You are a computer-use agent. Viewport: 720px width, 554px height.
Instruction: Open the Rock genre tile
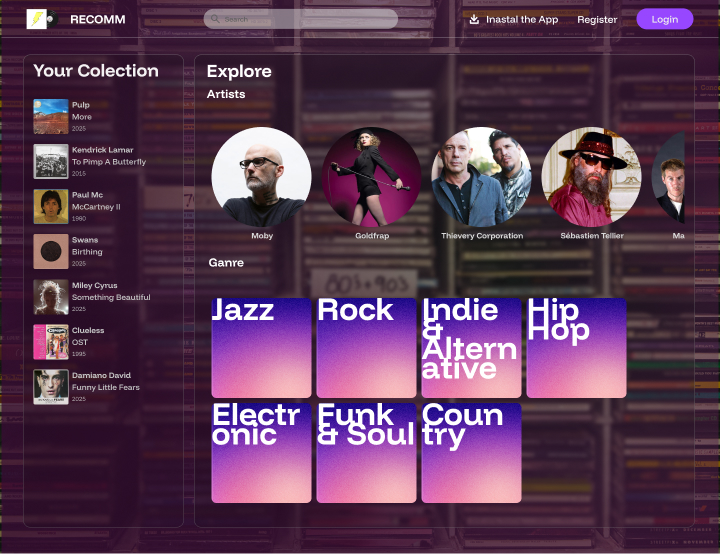[366, 348]
